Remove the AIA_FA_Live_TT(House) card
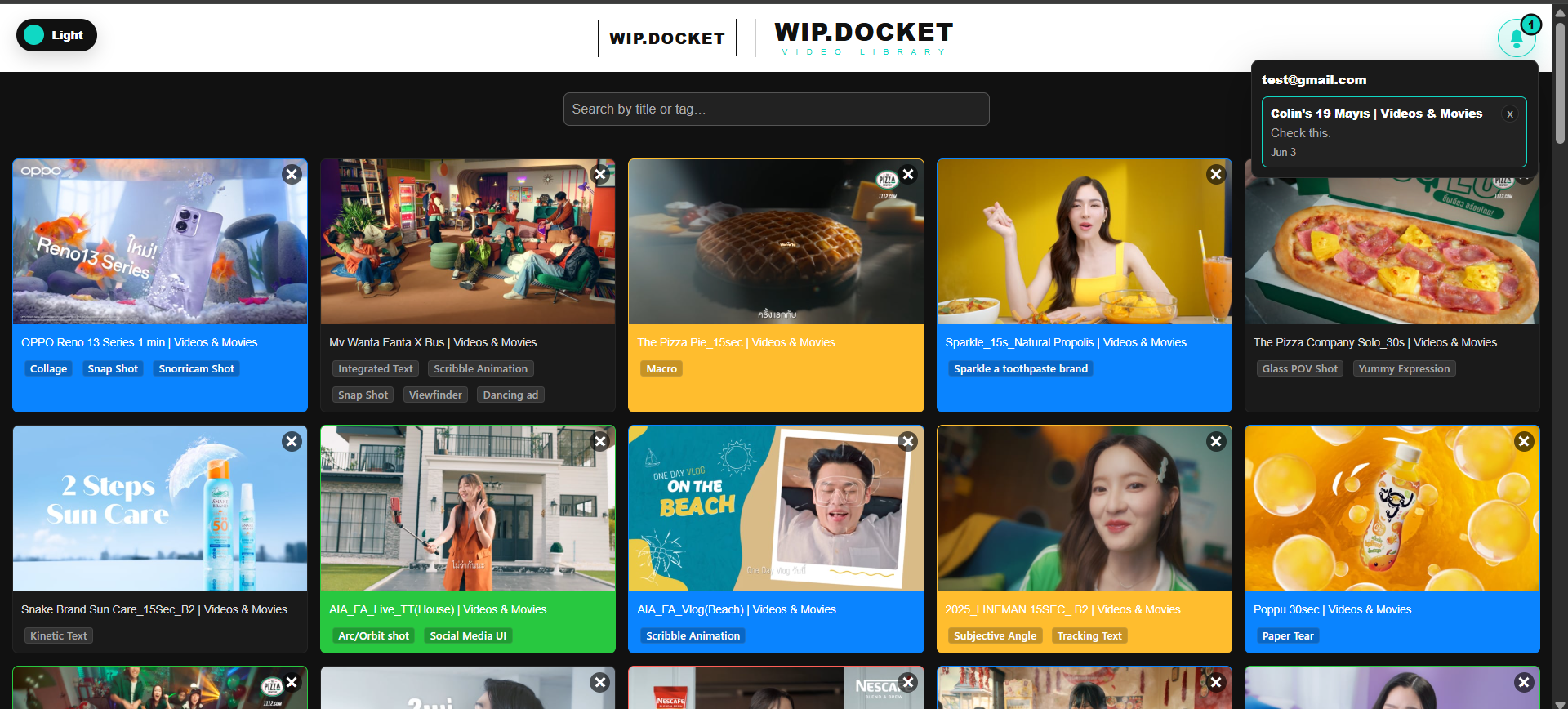 [600, 441]
